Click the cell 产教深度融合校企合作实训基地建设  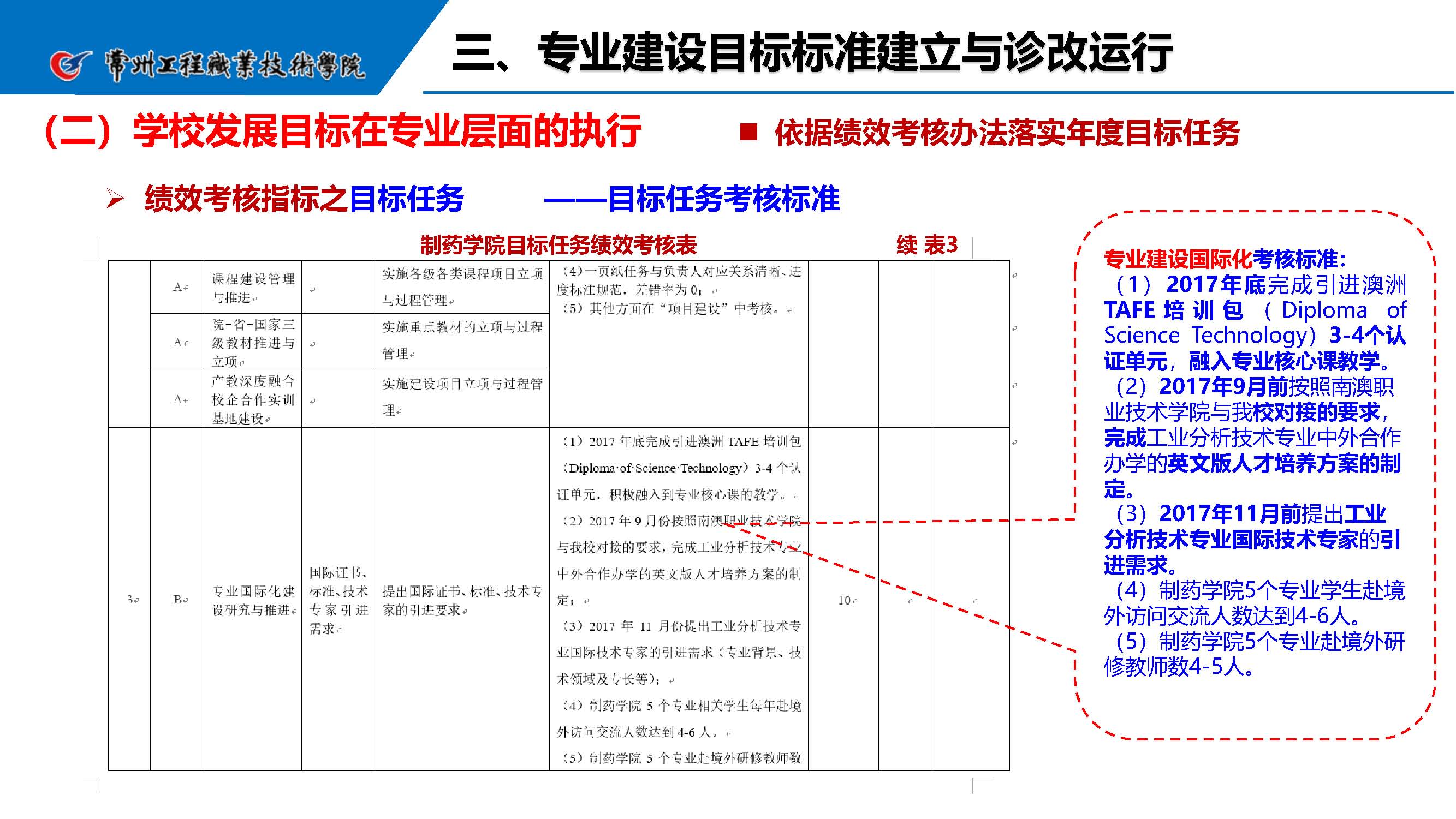253,399
